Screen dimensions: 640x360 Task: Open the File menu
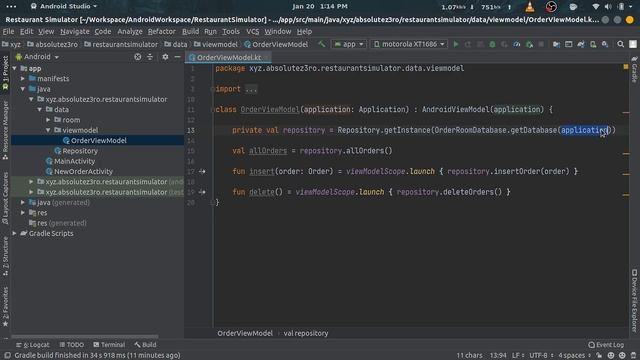tap(8, 31)
